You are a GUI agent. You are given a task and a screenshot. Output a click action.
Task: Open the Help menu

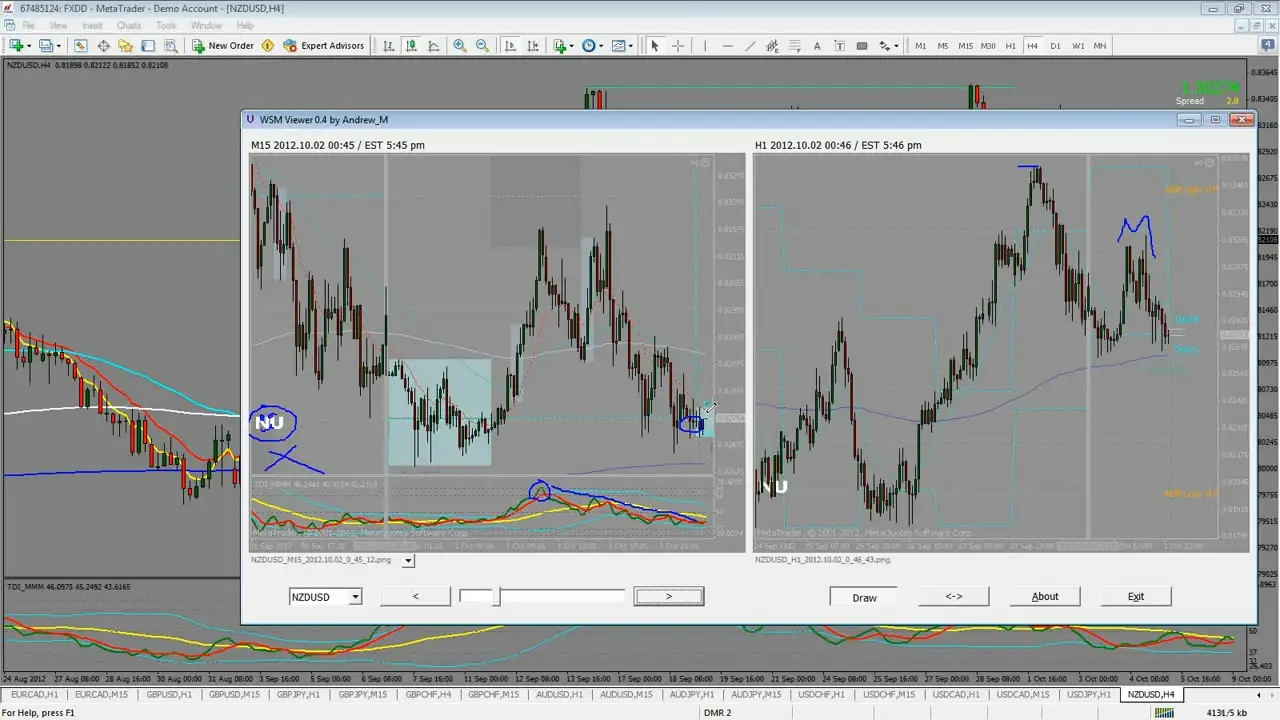[x=246, y=25]
